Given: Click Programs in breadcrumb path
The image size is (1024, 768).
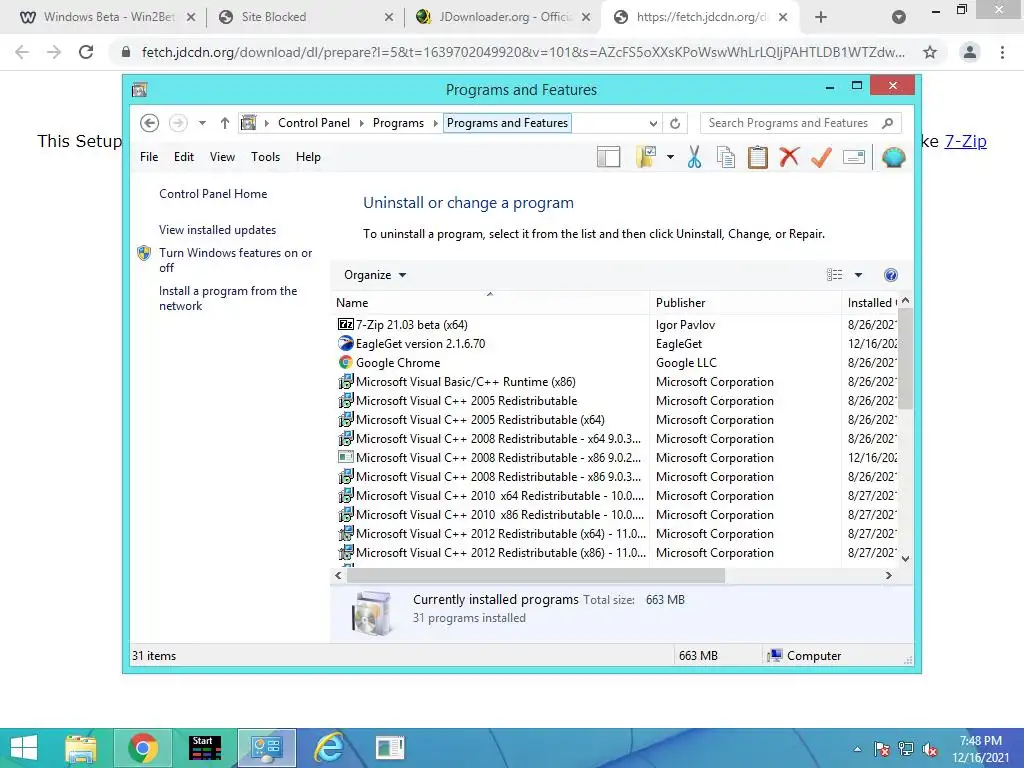Looking at the screenshot, I should (x=398, y=123).
